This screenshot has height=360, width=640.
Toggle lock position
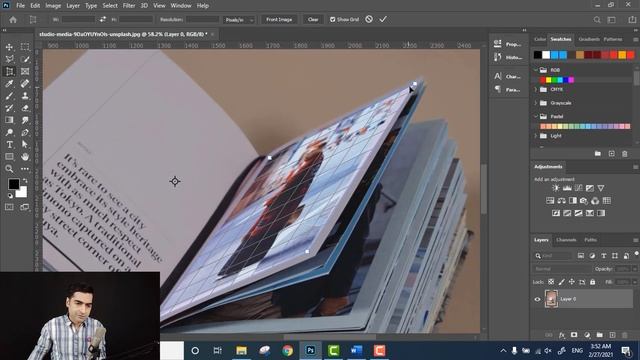pyautogui.click(x=572, y=282)
